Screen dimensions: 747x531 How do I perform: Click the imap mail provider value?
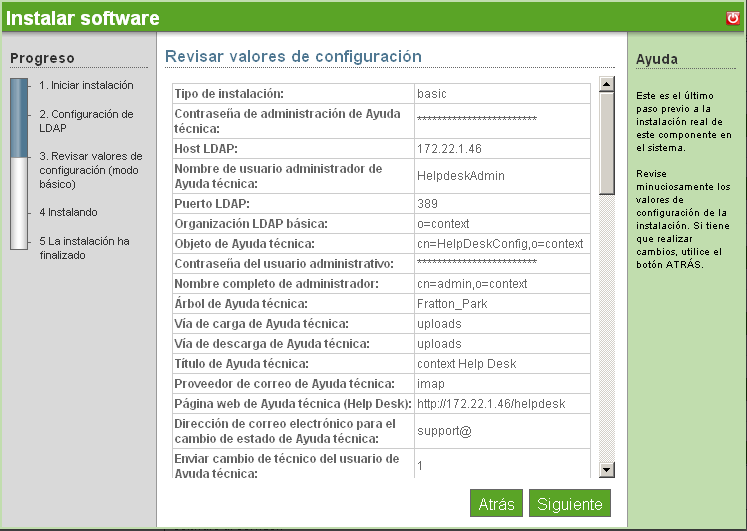click(431, 384)
